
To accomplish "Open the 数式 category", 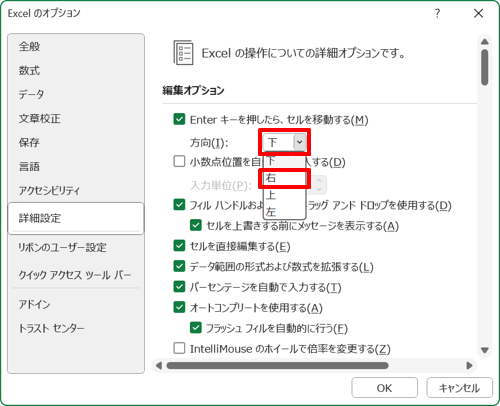I will click(x=29, y=70).
